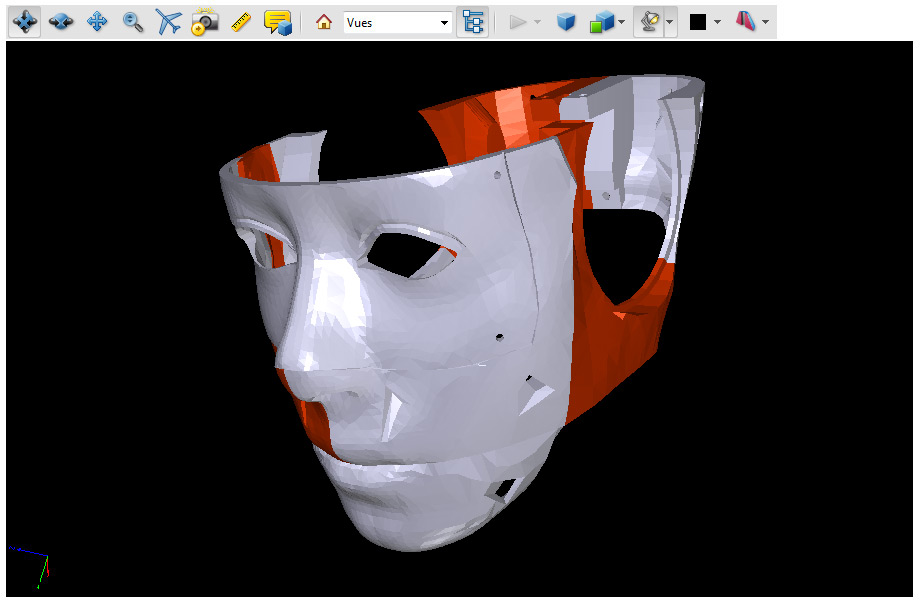Select the Spin tool

tap(61, 22)
